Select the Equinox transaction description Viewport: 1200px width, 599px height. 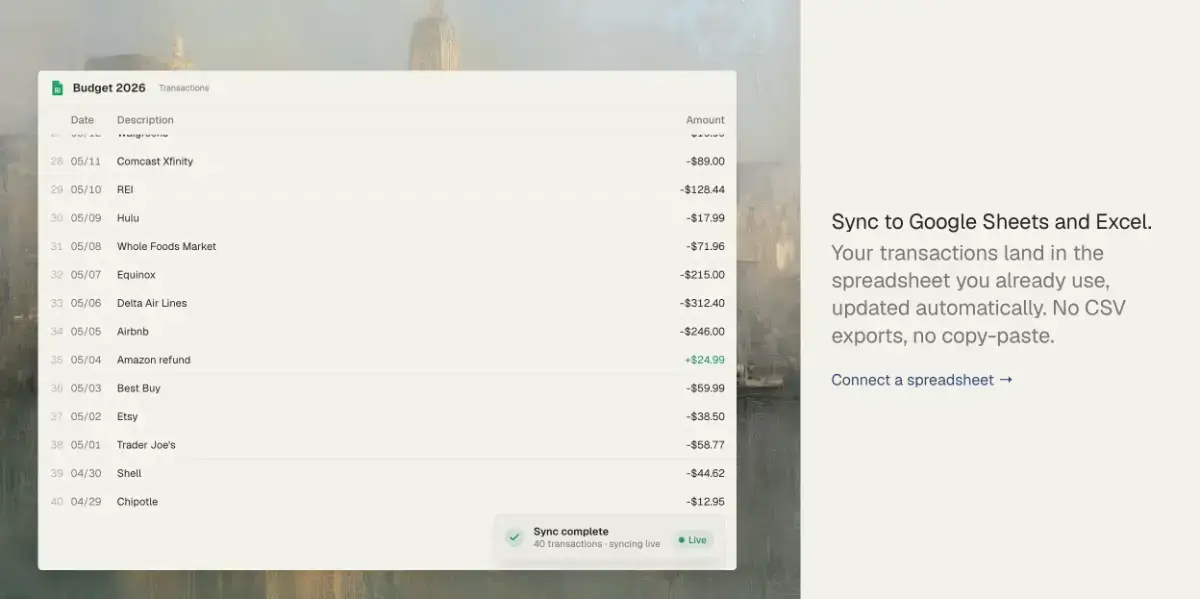136,275
